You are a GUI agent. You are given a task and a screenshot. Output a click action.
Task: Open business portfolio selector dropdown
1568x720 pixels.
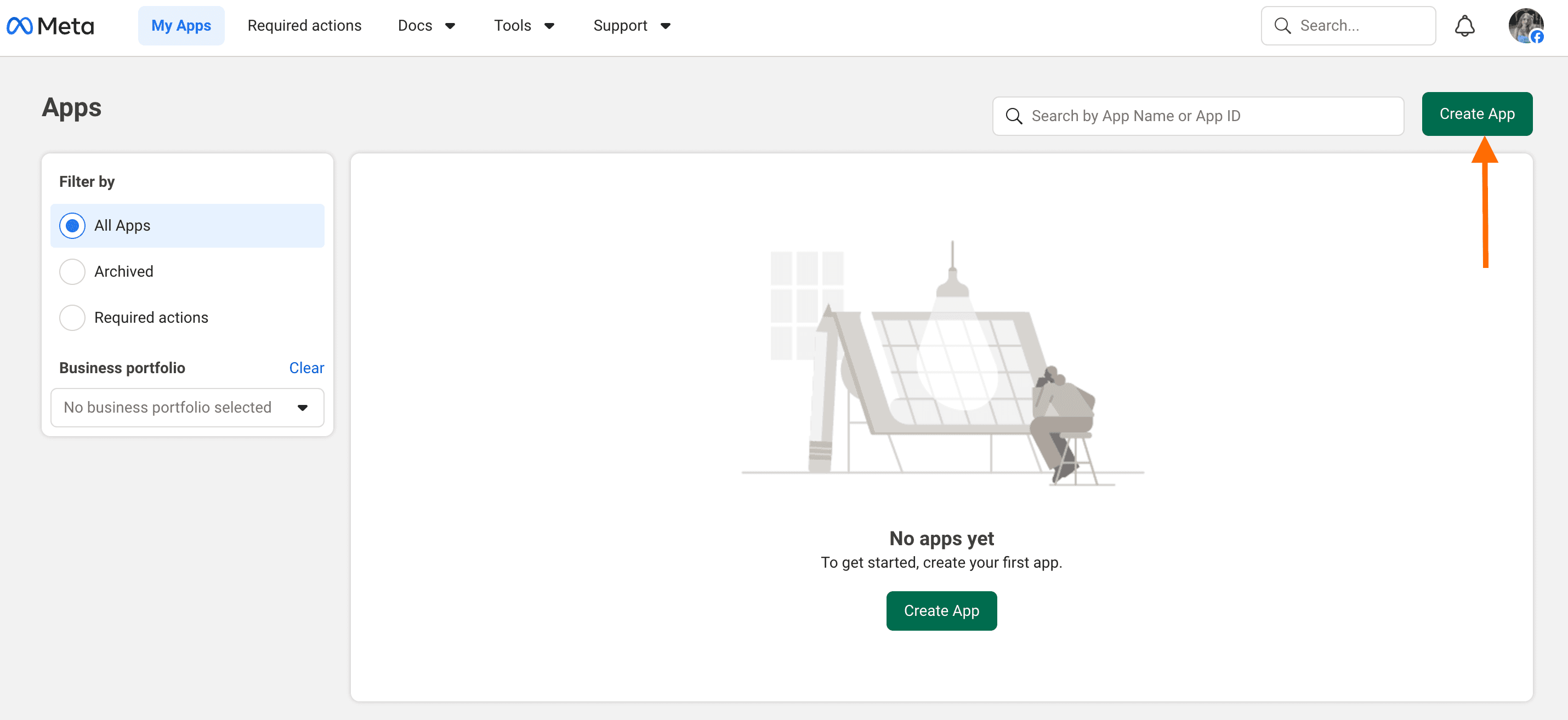point(187,408)
